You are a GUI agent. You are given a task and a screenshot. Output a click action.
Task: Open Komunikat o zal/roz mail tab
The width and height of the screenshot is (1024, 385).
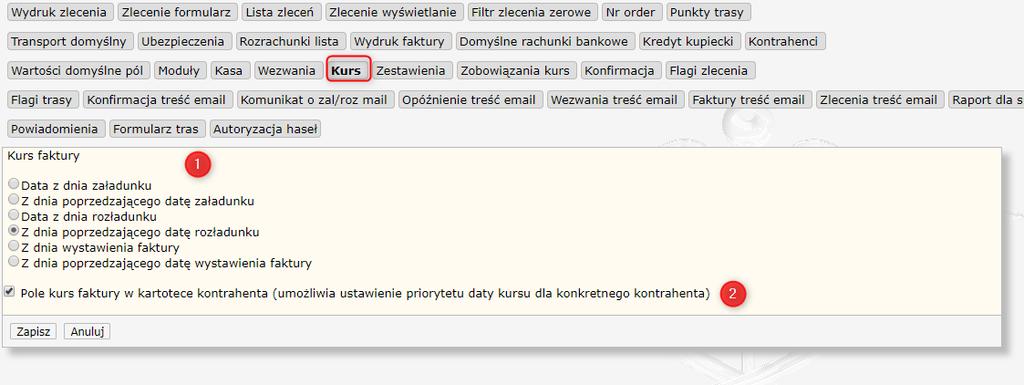pos(315,100)
